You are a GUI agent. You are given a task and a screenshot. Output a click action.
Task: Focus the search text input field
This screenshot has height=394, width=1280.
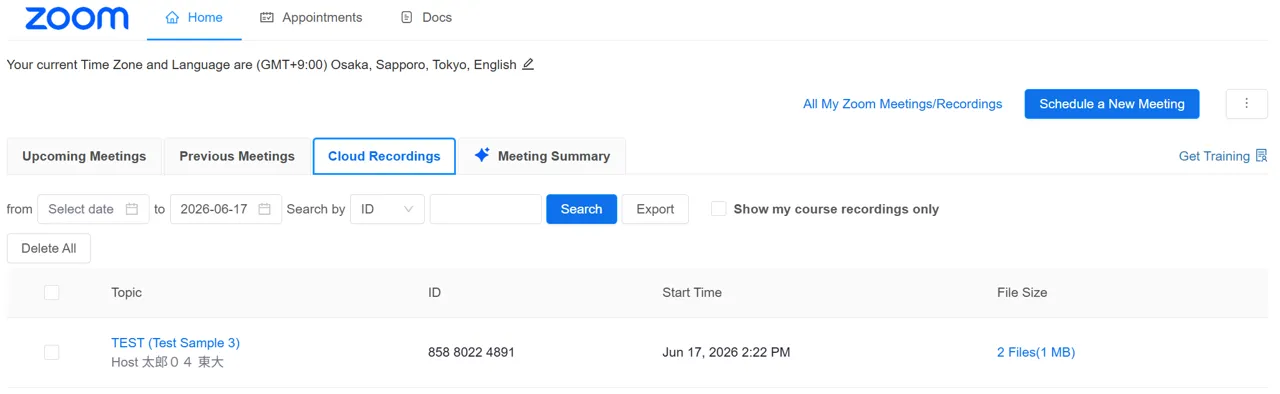[485, 209]
